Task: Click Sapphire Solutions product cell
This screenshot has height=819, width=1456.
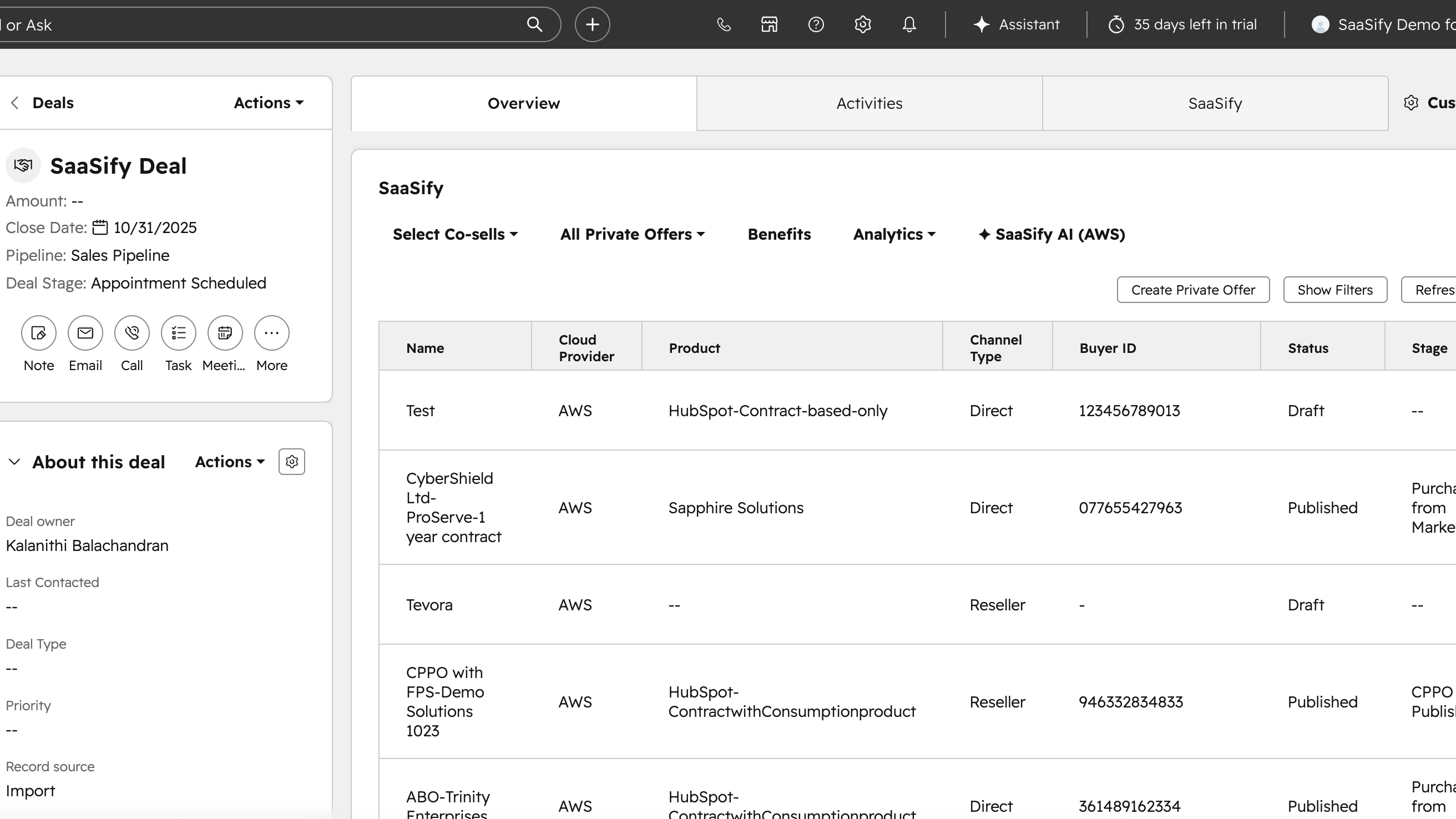Action: [x=736, y=508]
